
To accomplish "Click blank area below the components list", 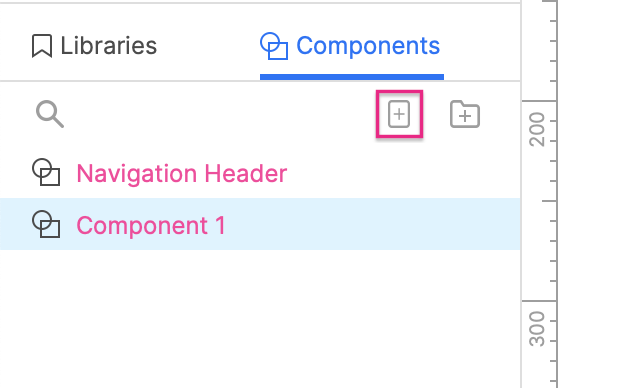I will coord(260,319).
